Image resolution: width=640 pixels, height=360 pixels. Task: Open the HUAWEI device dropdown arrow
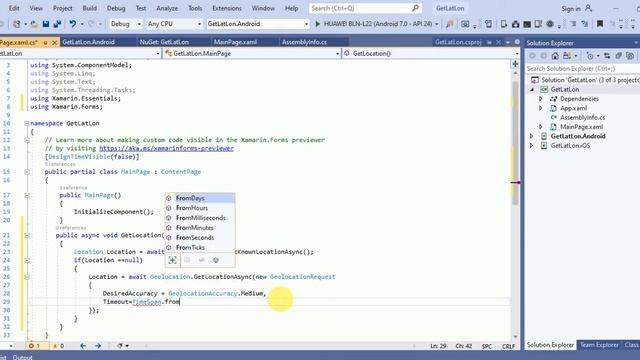coord(437,24)
